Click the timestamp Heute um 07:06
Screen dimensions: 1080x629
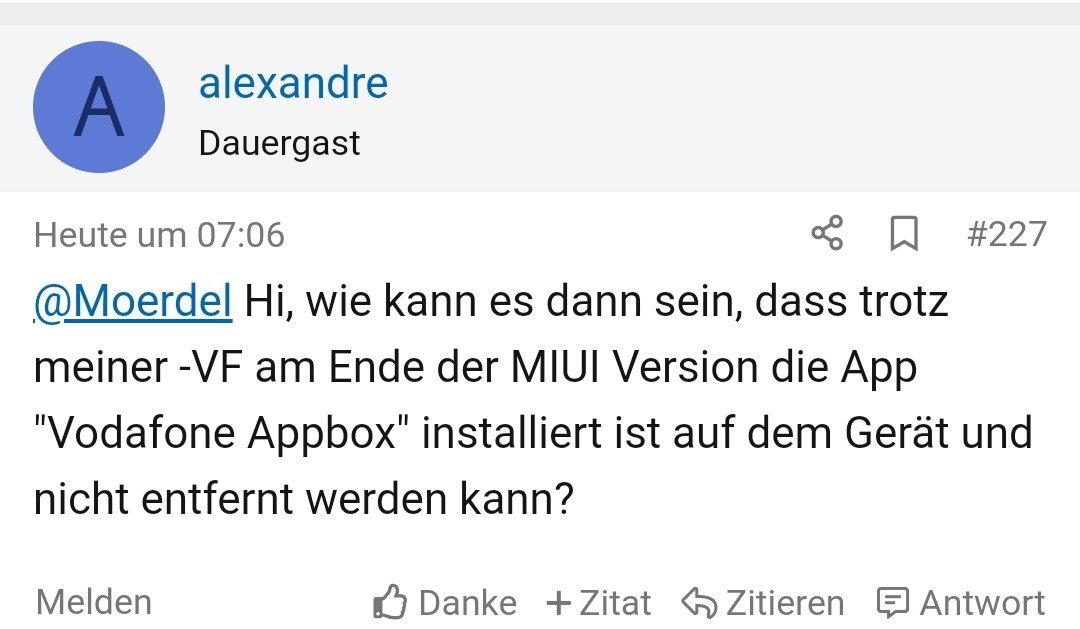(159, 235)
